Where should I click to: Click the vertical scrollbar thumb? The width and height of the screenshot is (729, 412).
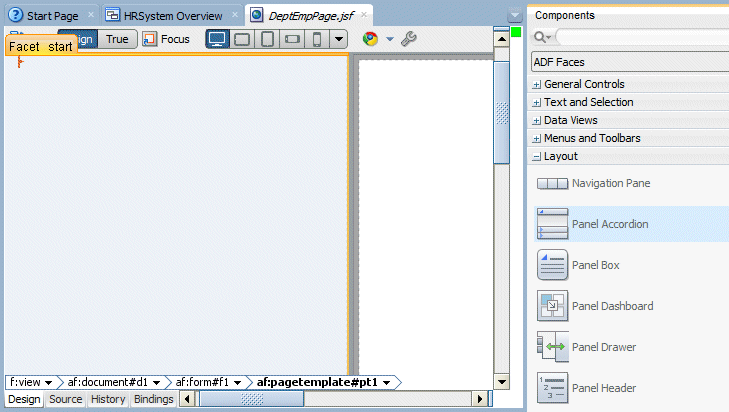pos(502,113)
